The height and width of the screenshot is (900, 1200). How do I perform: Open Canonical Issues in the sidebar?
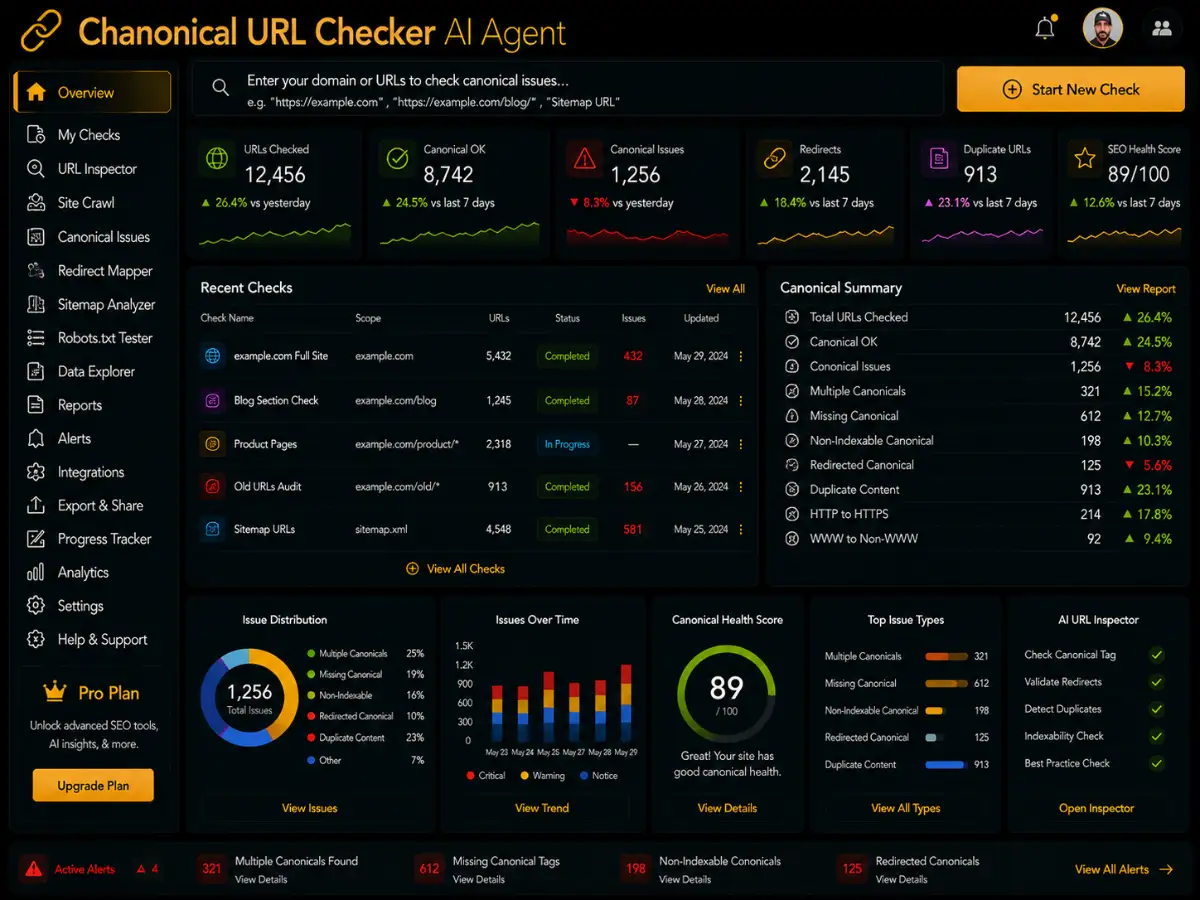[x=103, y=237]
